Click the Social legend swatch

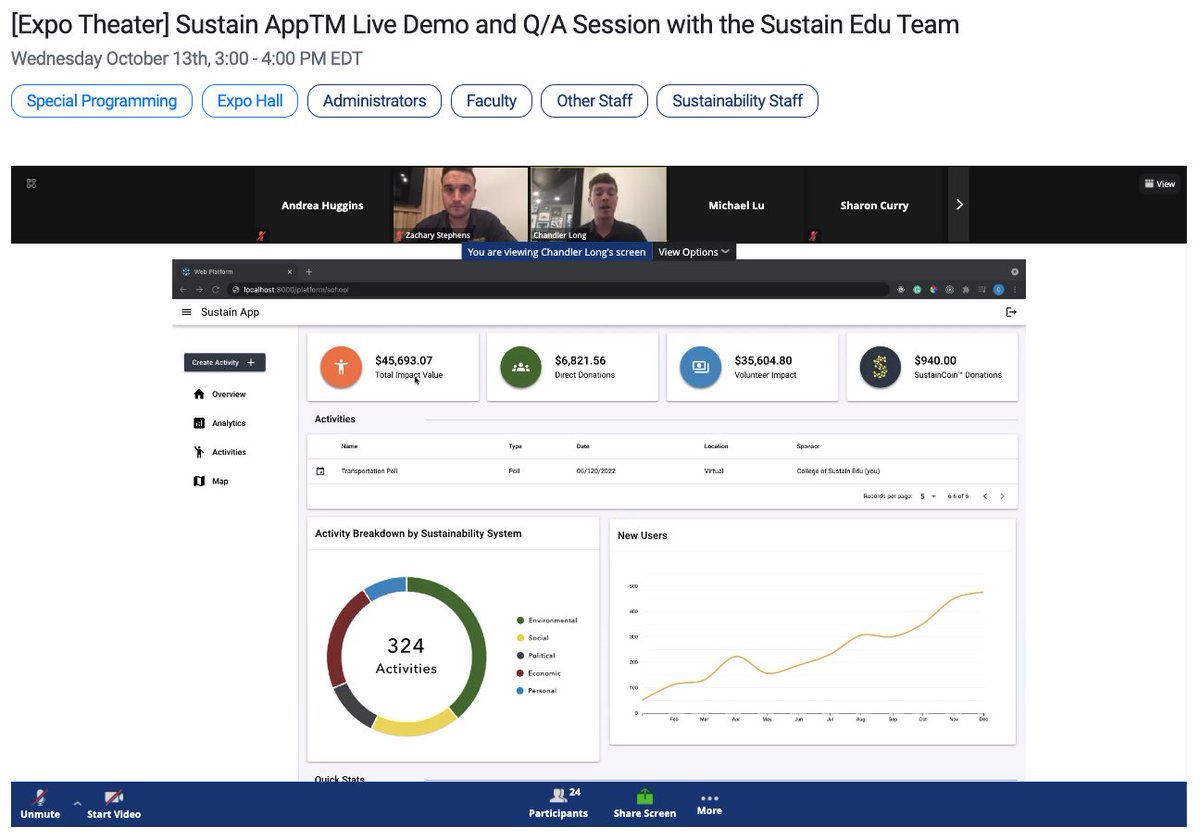521,638
